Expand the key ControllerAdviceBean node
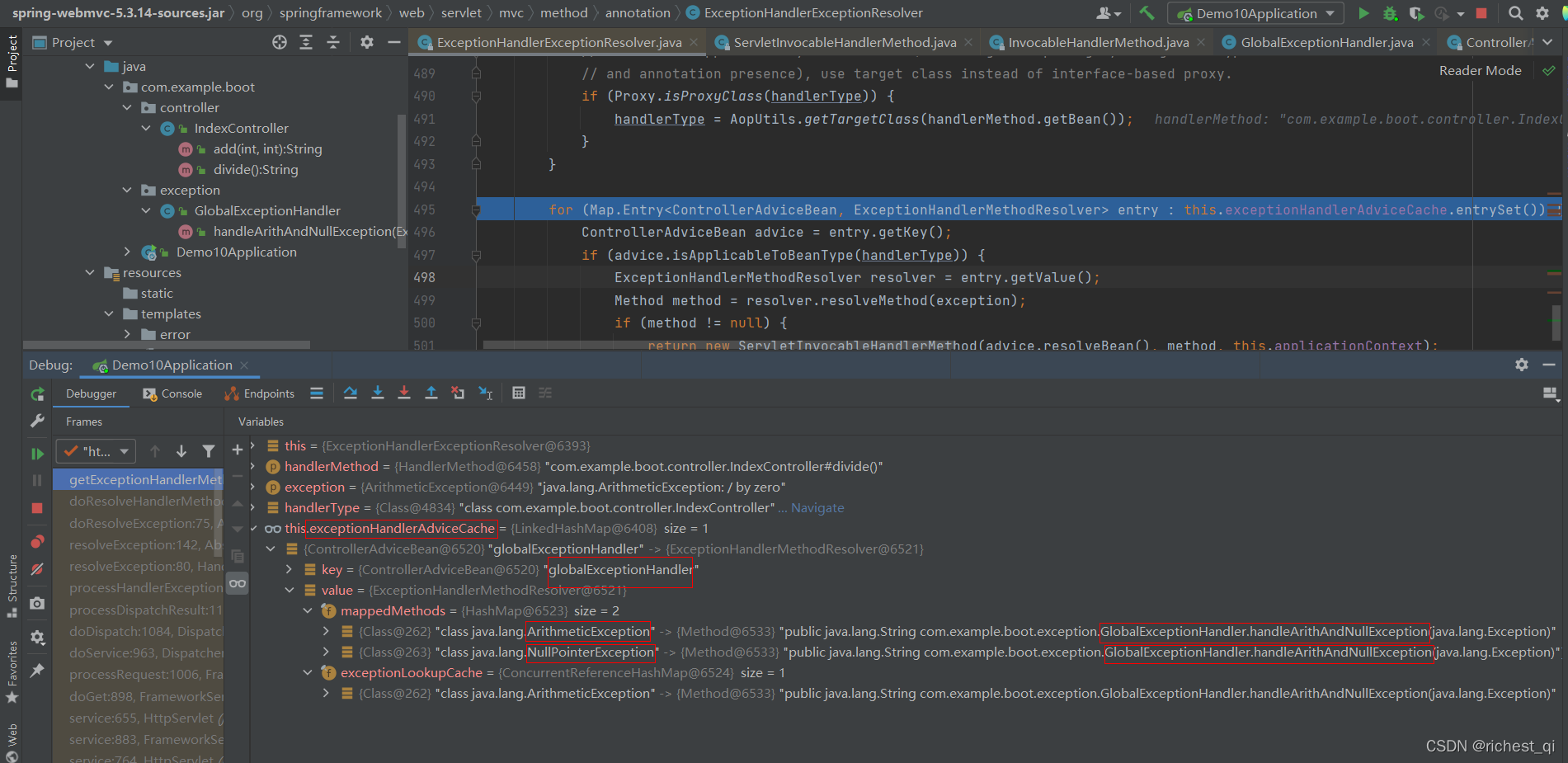Screen dimensions: 1568x763 [x=289, y=569]
